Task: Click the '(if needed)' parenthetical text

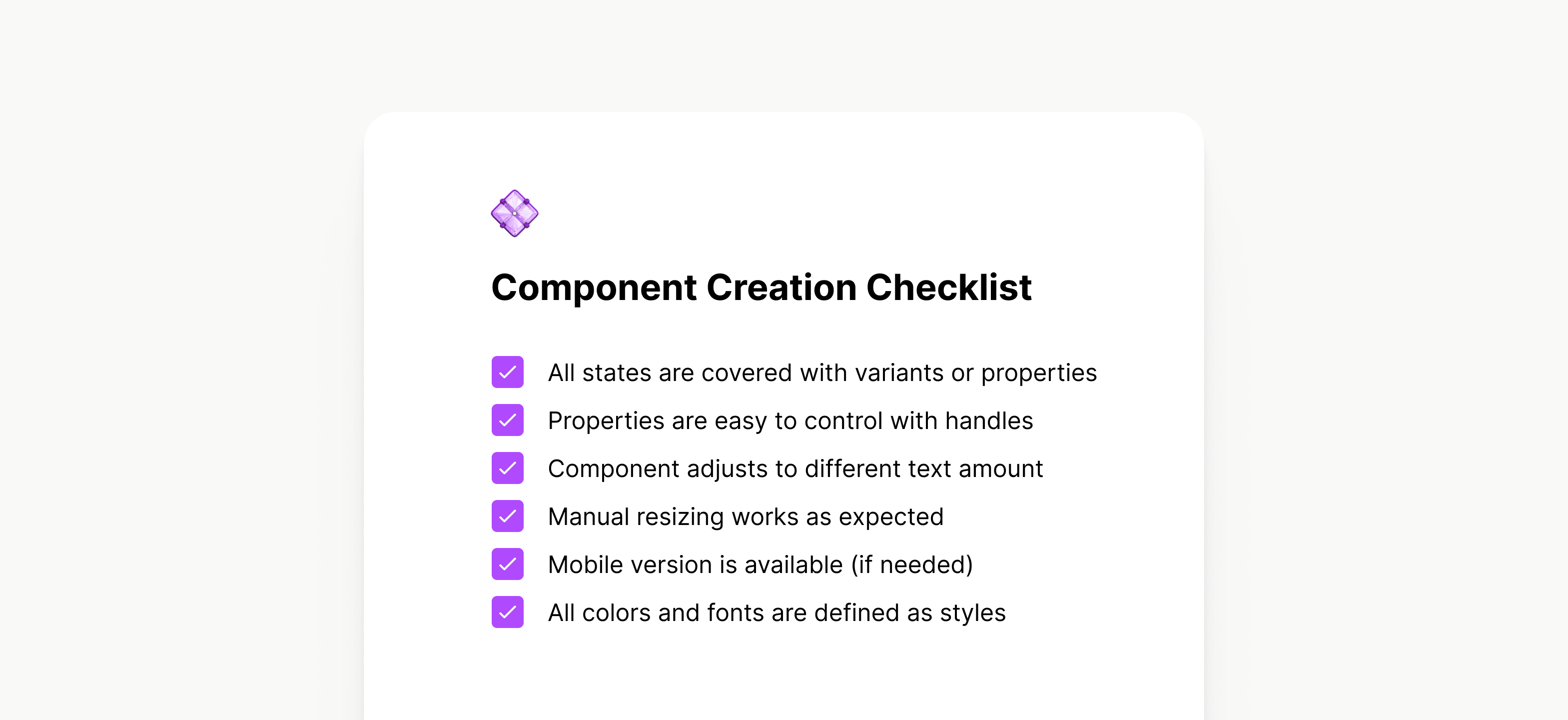Action: click(x=912, y=565)
